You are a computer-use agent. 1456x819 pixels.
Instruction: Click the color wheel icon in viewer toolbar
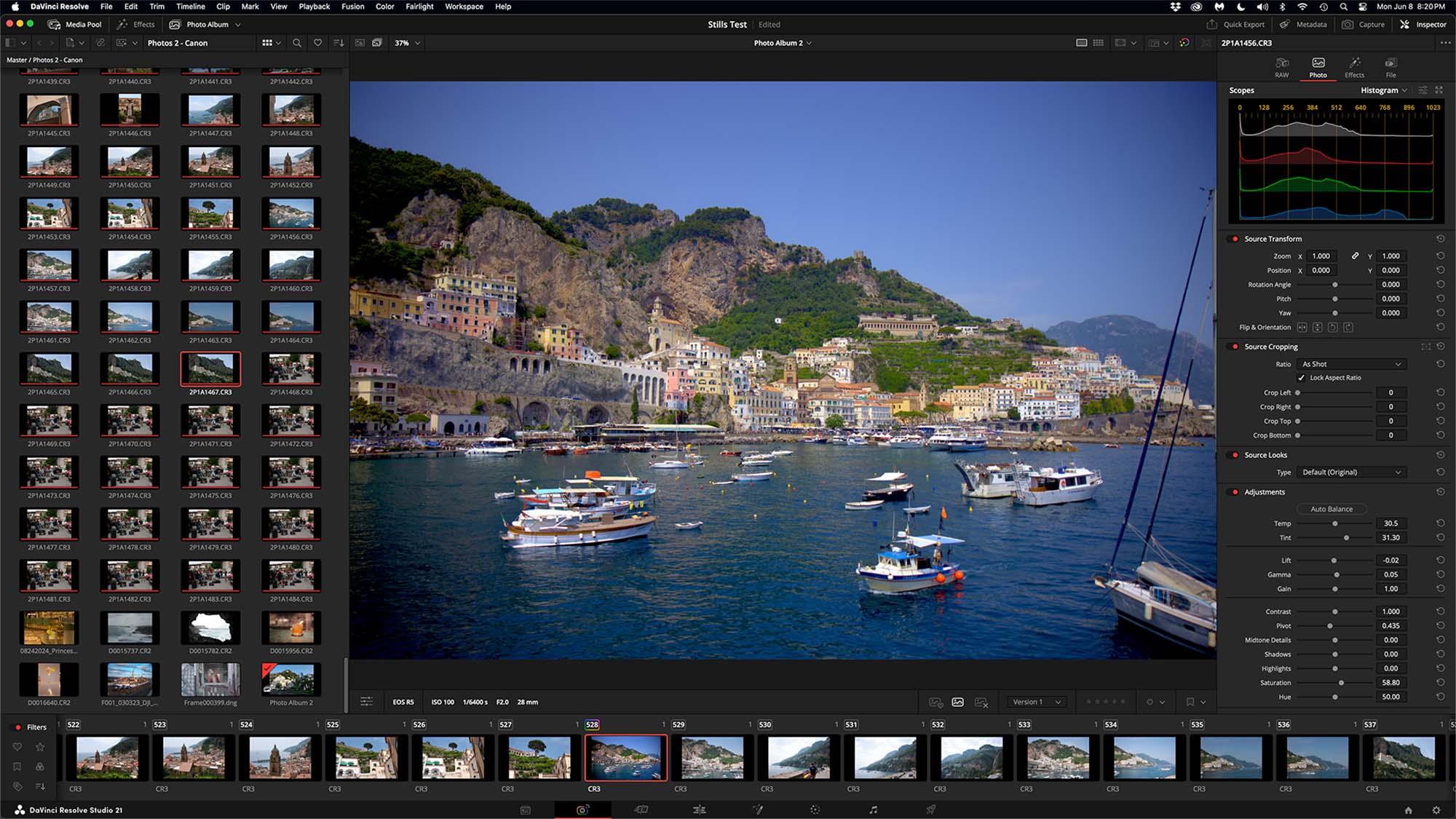tap(1184, 43)
